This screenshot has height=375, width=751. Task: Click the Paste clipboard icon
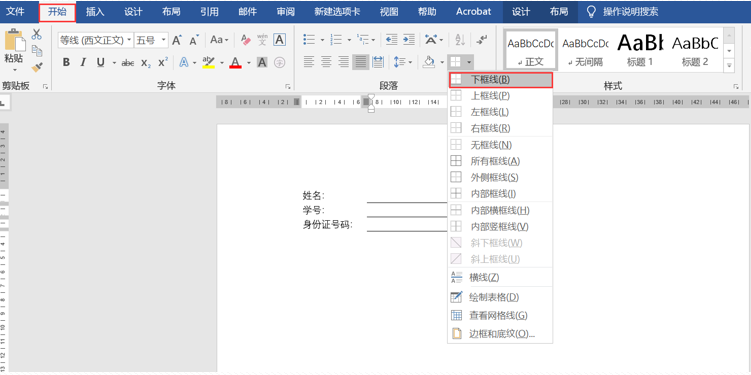(14, 40)
